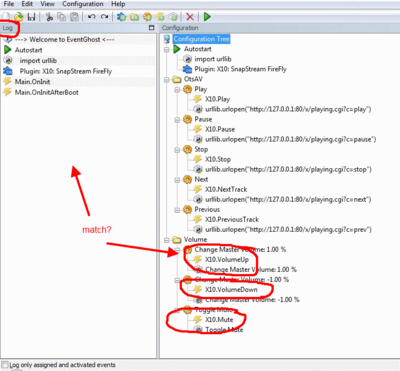Viewport: 400px width, 371px height.
Task: Collapse the Play macro node
Action: [x=177, y=90]
